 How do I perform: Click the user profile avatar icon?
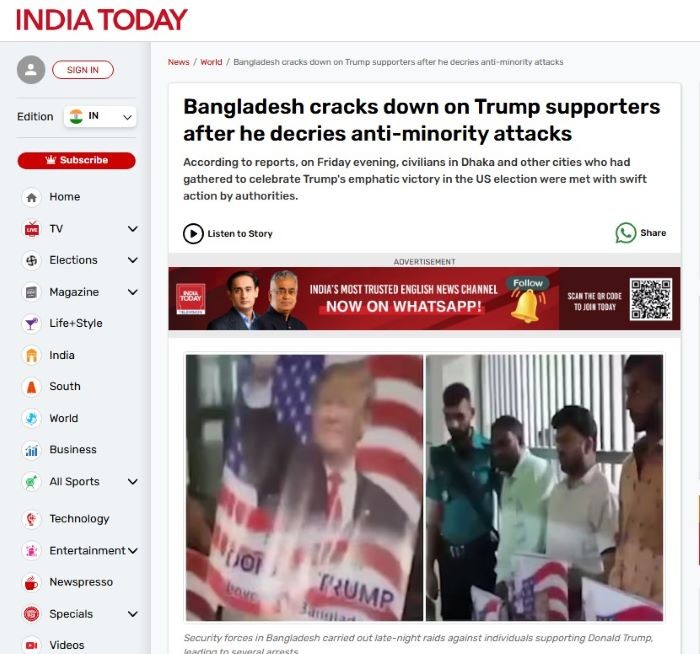31,70
